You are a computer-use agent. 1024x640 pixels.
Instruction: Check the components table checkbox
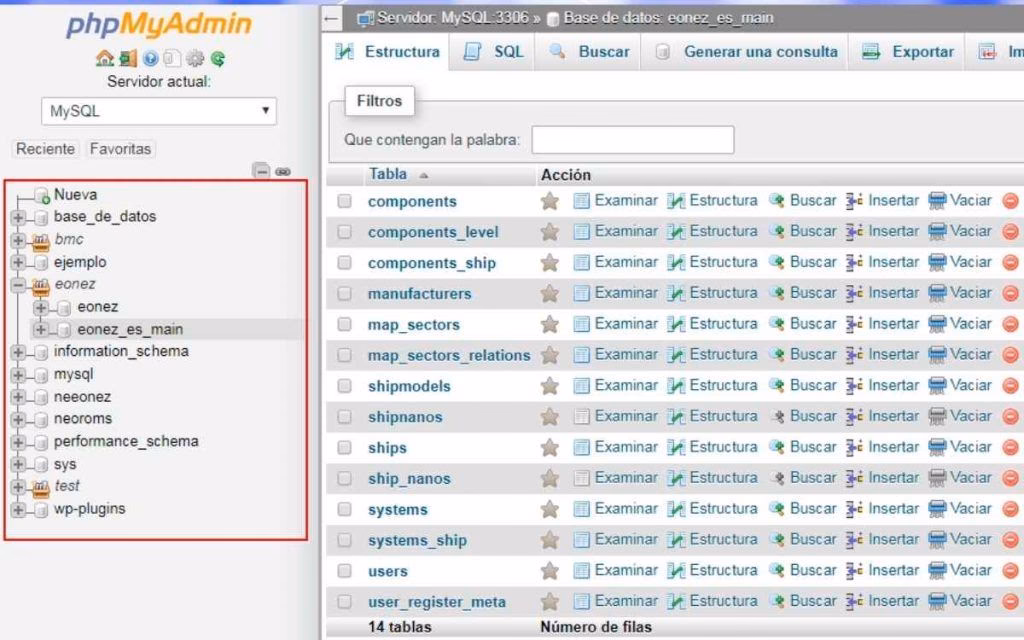(344, 201)
